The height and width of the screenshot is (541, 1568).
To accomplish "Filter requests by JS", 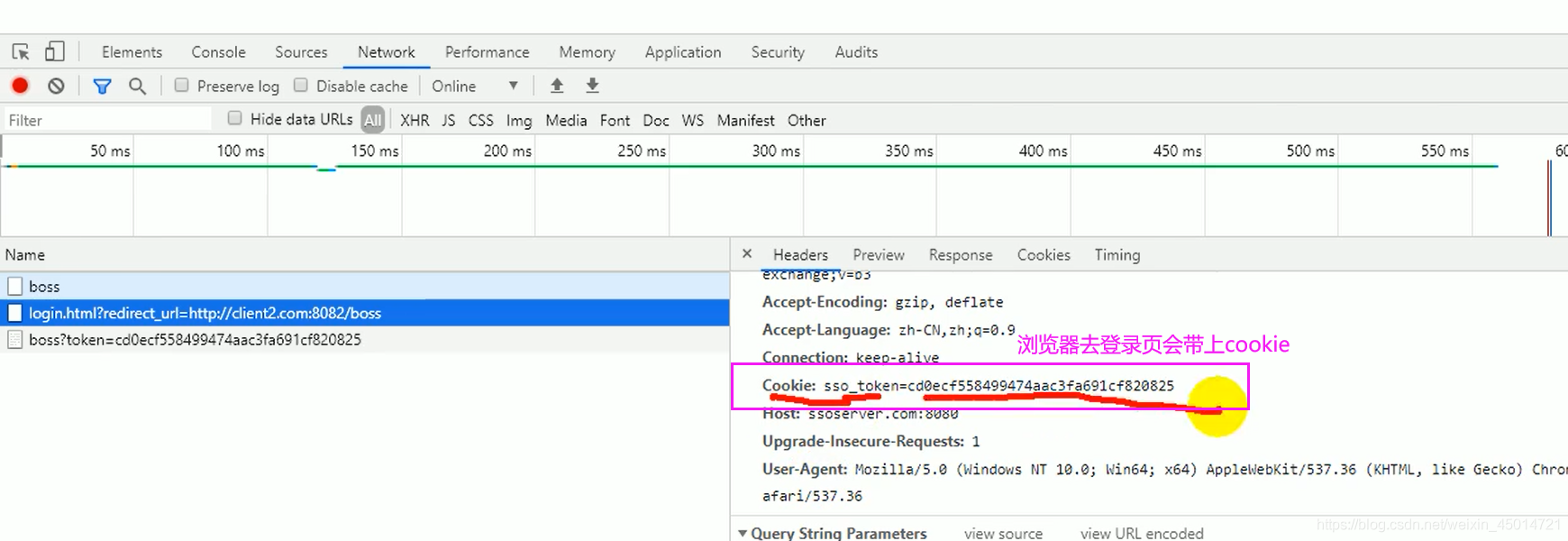I will 449,120.
